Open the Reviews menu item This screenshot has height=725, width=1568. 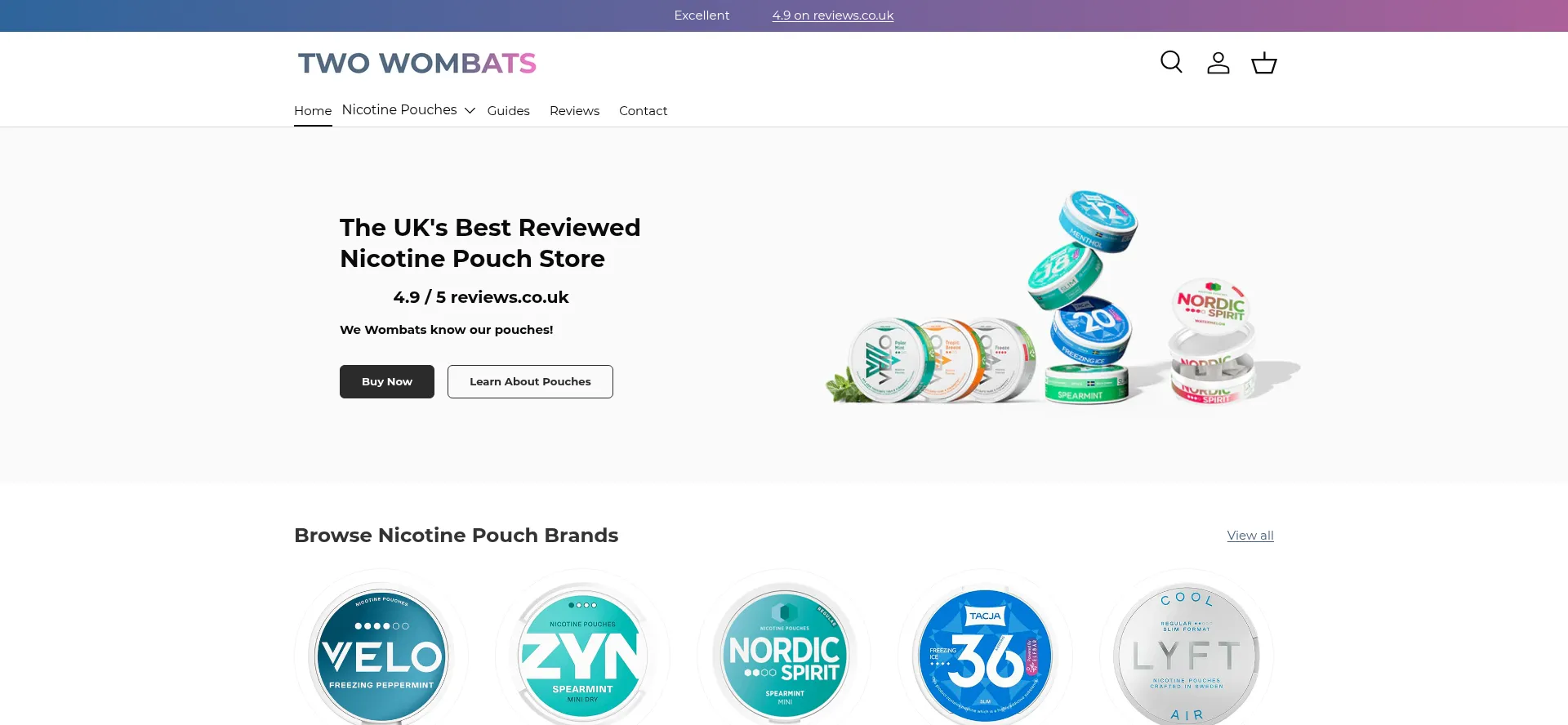point(574,110)
